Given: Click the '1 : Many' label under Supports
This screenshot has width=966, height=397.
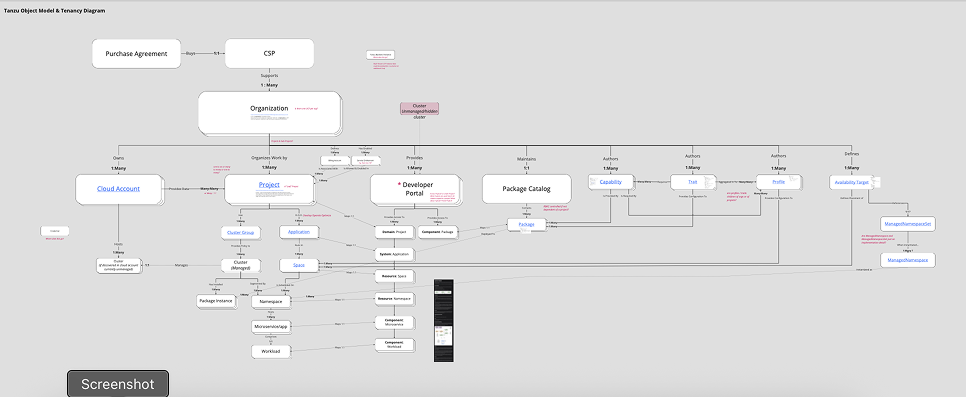Looking at the screenshot, I should click(269, 84).
